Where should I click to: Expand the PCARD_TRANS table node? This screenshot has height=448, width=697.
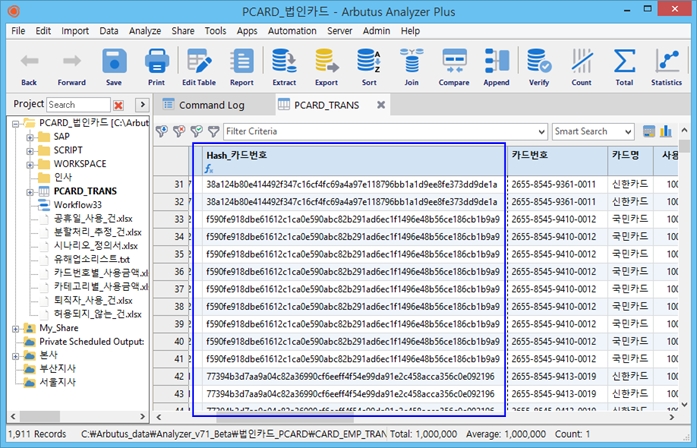[30, 192]
